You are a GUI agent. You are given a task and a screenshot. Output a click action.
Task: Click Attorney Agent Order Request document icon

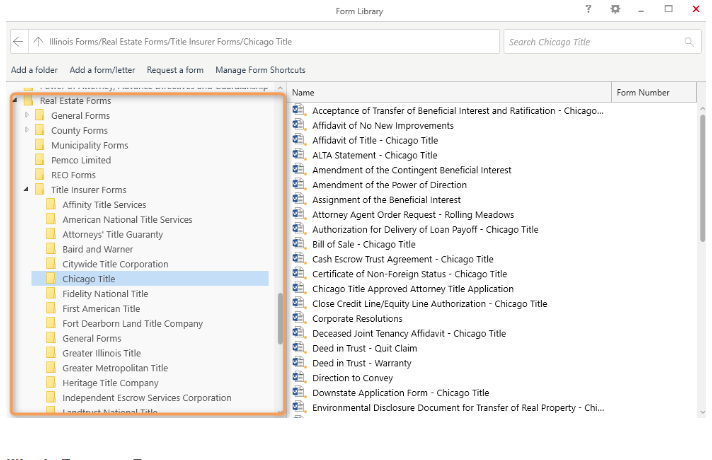(298, 214)
